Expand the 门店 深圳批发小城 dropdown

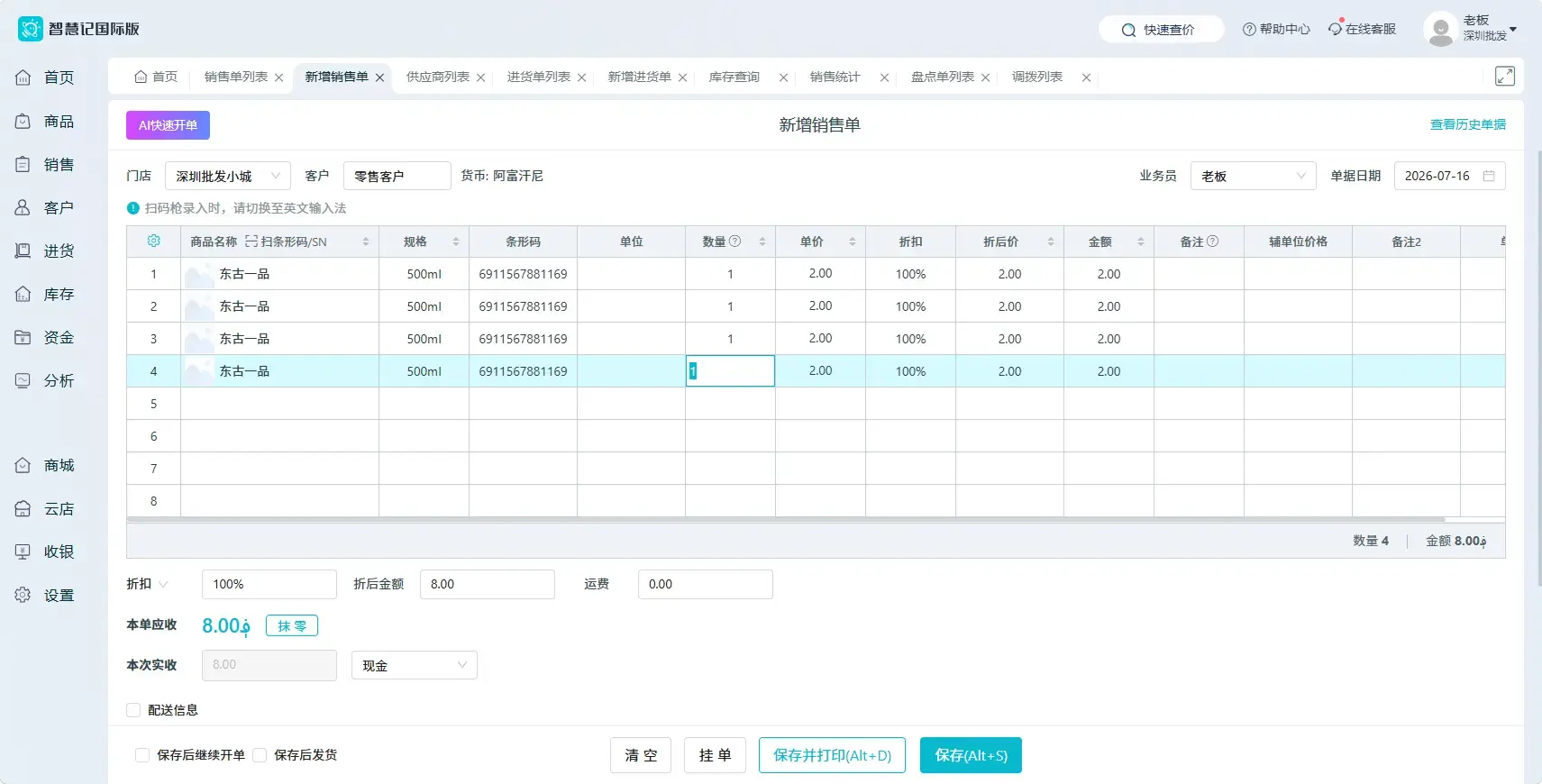(x=228, y=176)
